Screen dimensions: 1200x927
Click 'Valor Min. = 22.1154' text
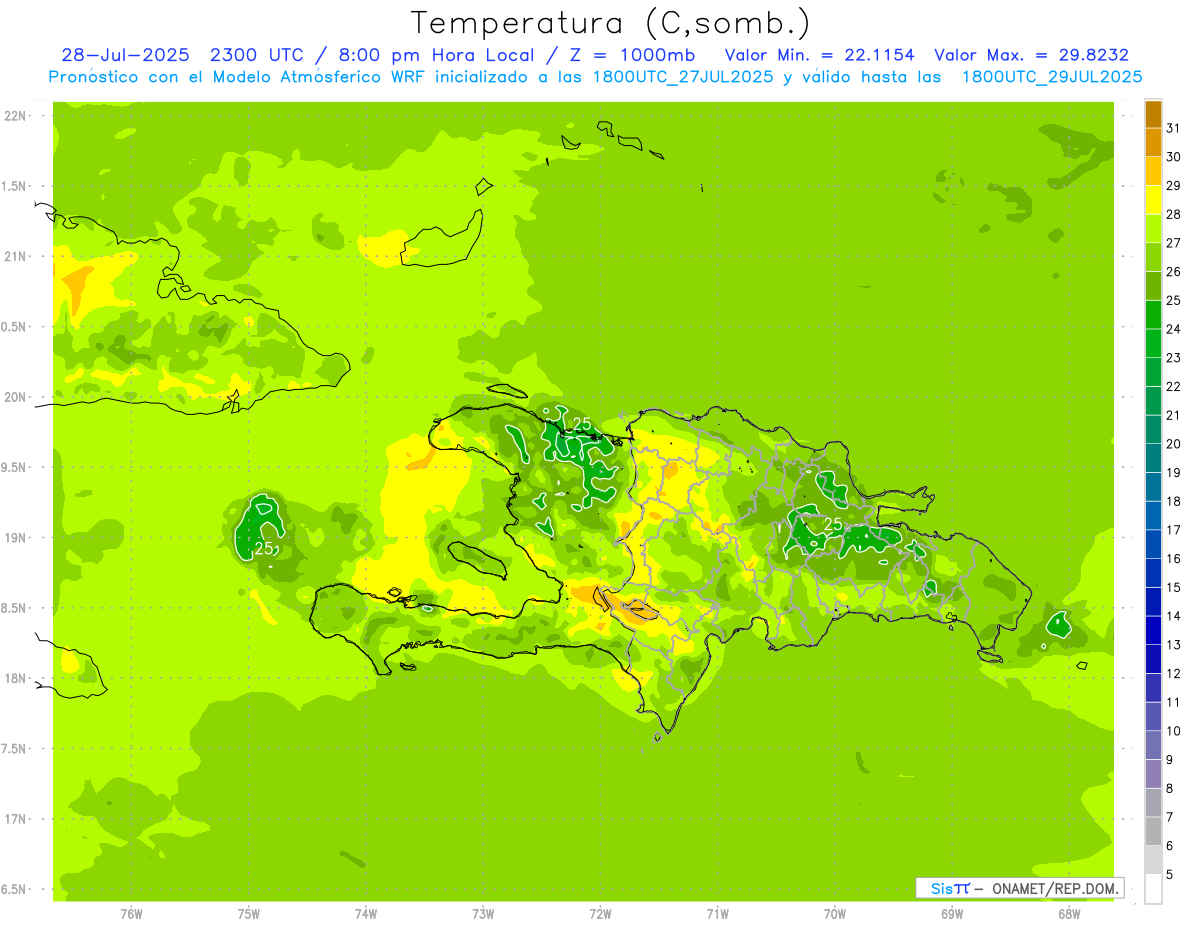pos(819,55)
